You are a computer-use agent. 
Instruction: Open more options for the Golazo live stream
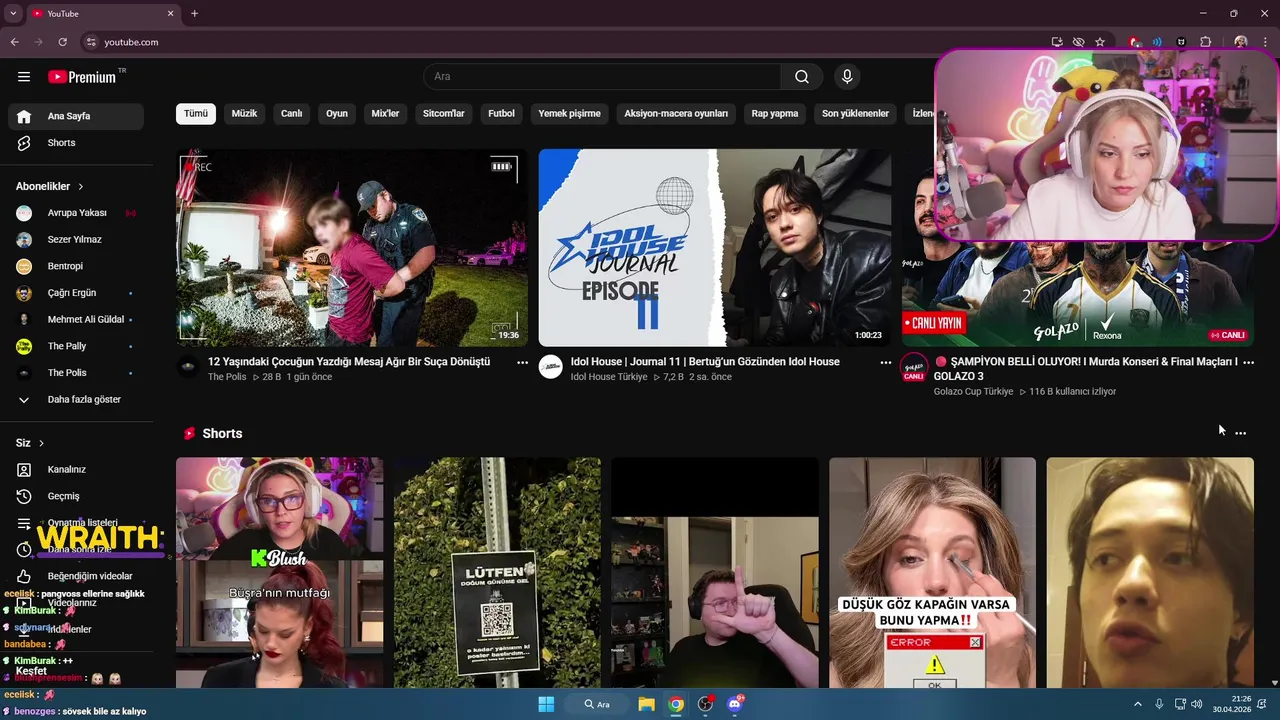[1248, 363]
